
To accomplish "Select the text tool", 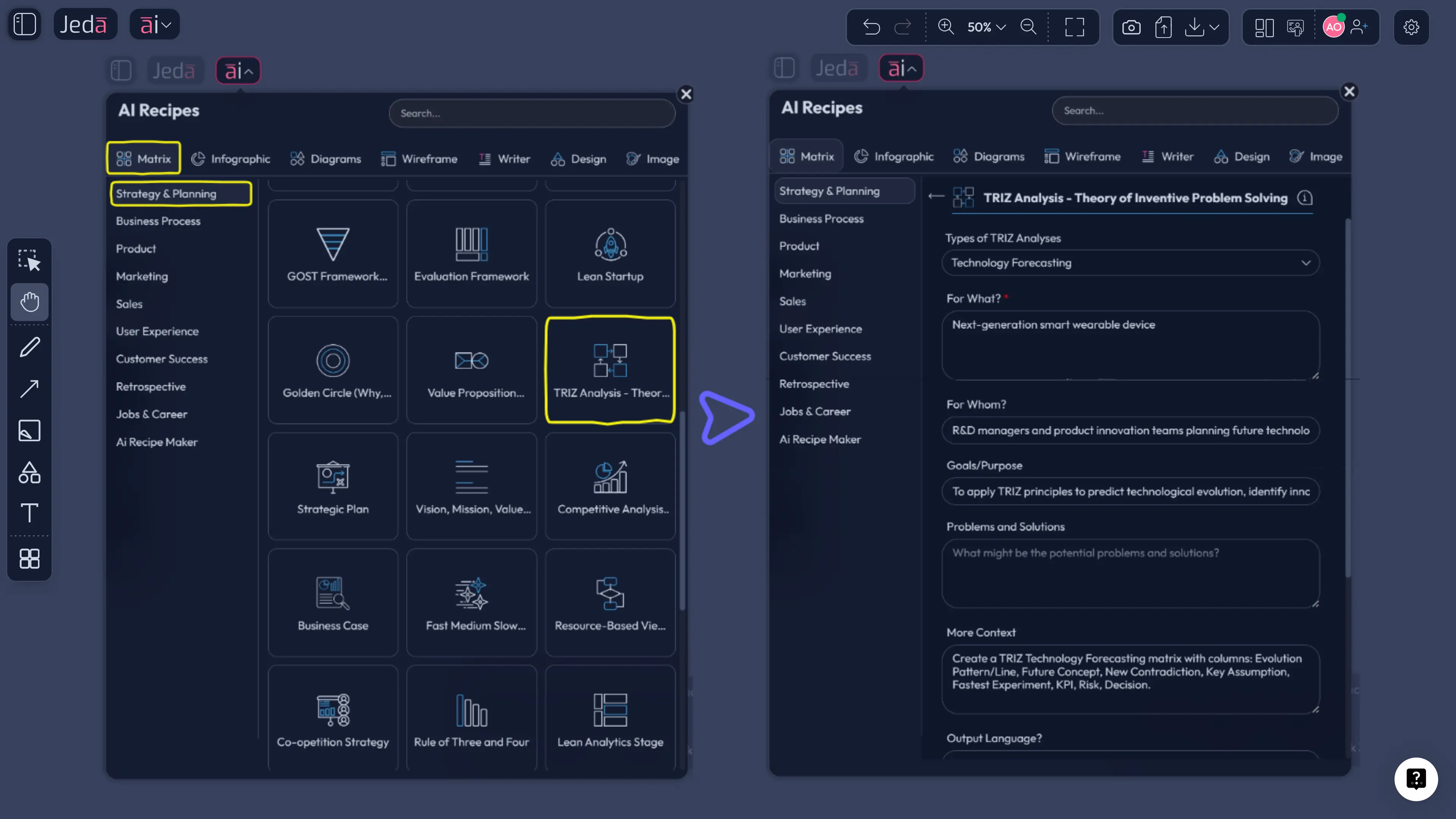I will (29, 513).
